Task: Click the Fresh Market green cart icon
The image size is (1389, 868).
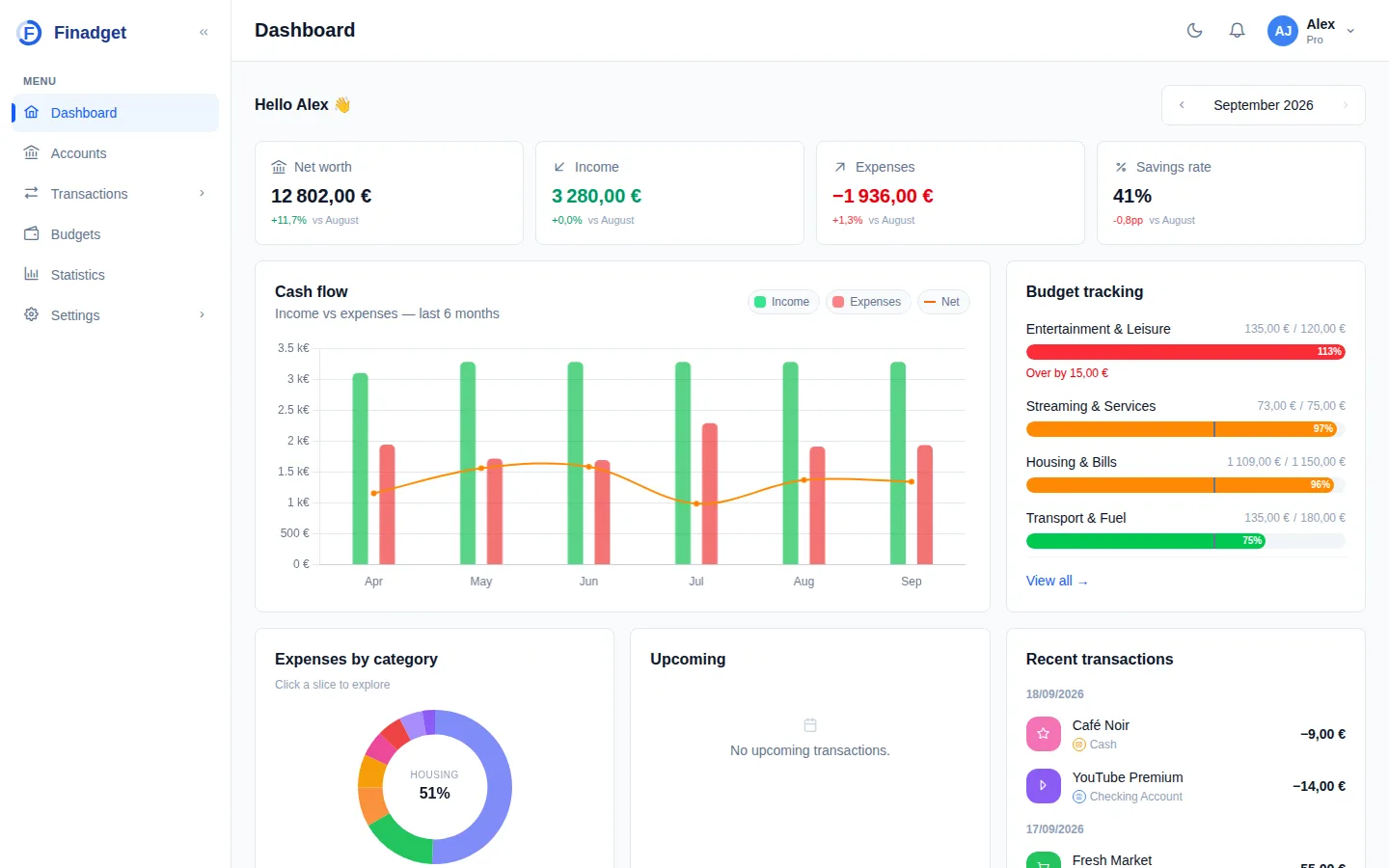Action: pos(1043,860)
